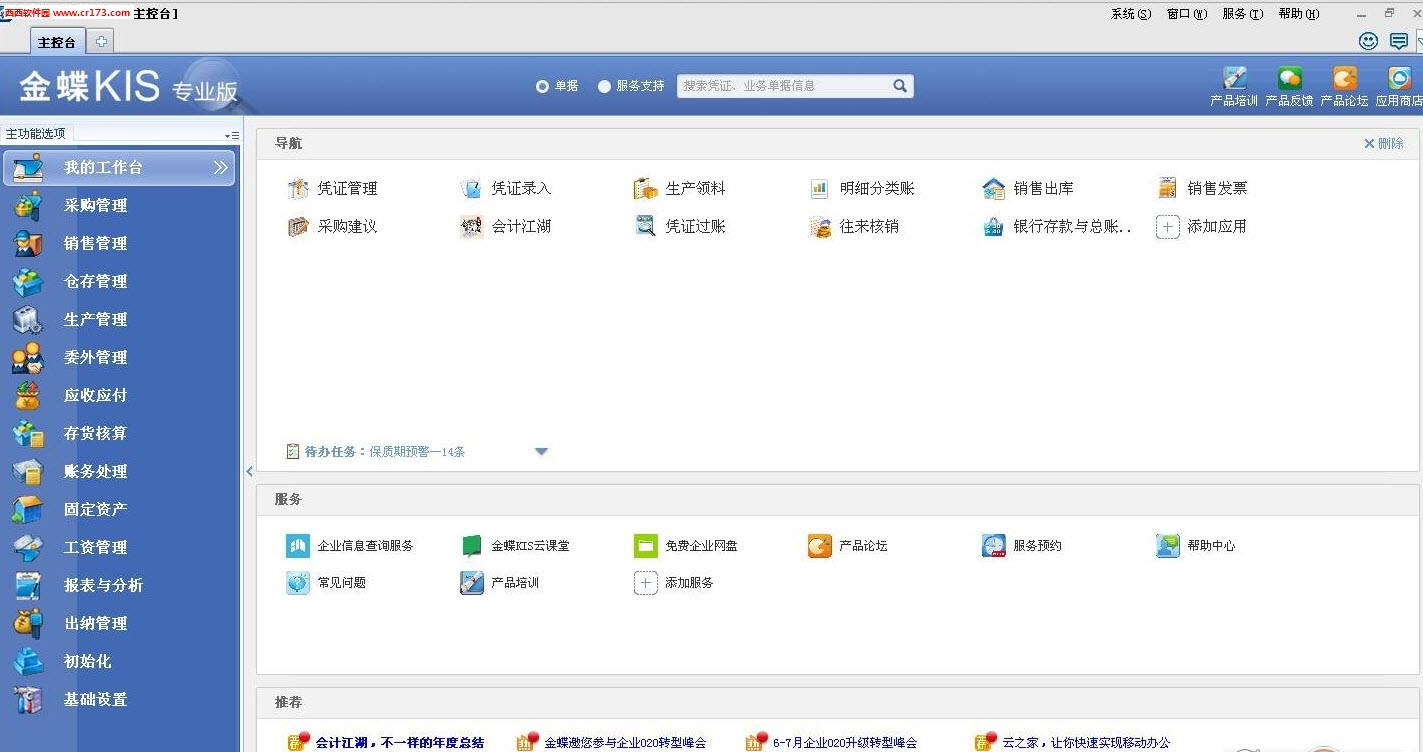Select 初始化 in sidebar
This screenshot has height=752, width=1423.
pos(120,662)
